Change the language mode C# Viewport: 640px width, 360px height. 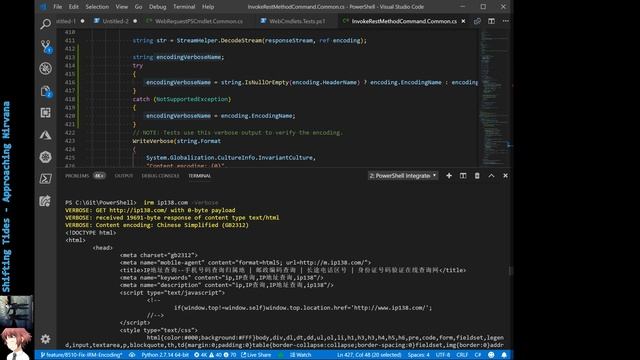pos(478,355)
